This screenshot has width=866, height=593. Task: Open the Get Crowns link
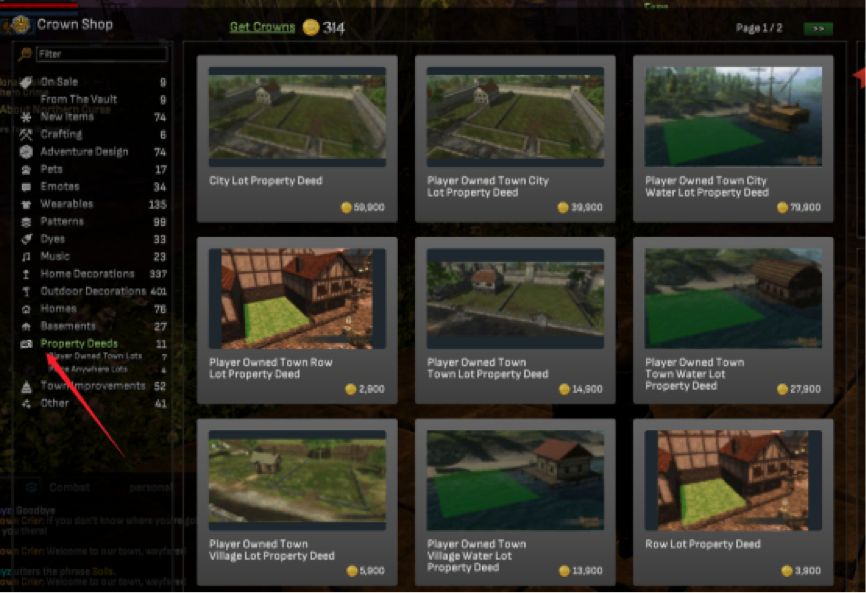point(262,27)
